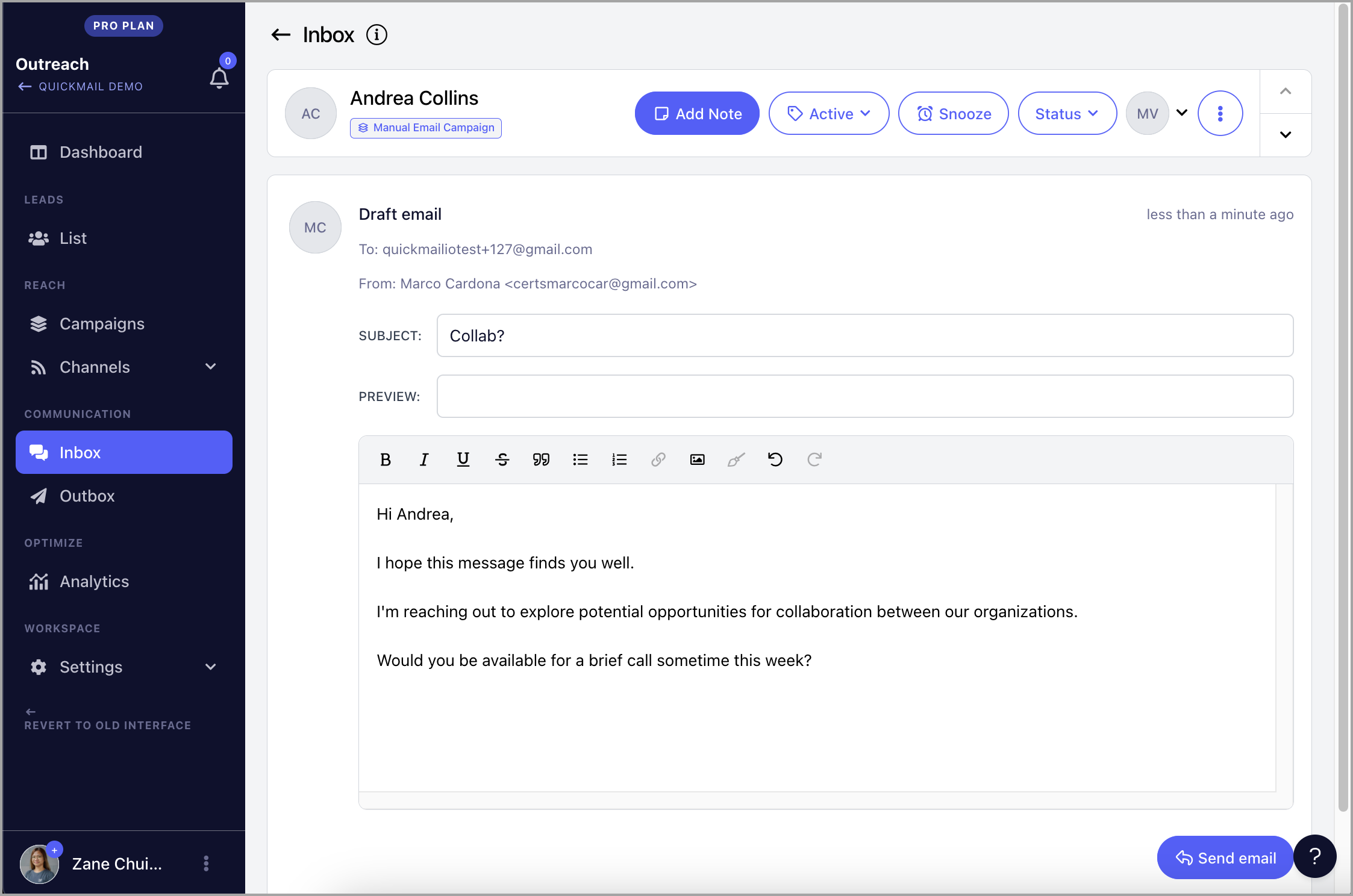Click the Pro Plan badge
Viewport: 1353px width, 896px height.
pyautogui.click(x=123, y=26)
